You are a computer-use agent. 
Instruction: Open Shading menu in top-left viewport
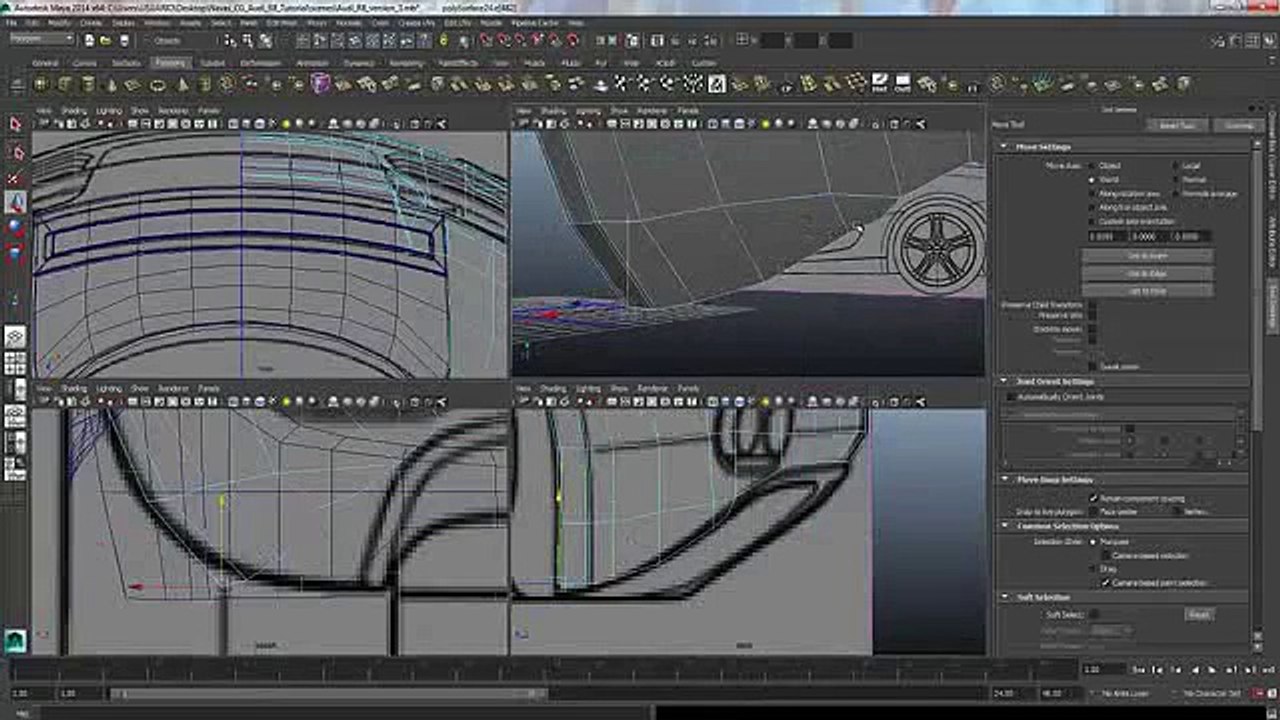point(74,111)
